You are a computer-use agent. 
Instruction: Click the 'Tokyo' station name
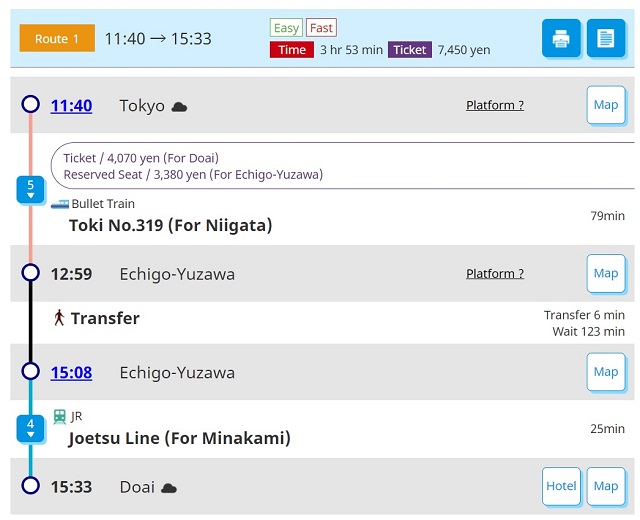point(142,106)
